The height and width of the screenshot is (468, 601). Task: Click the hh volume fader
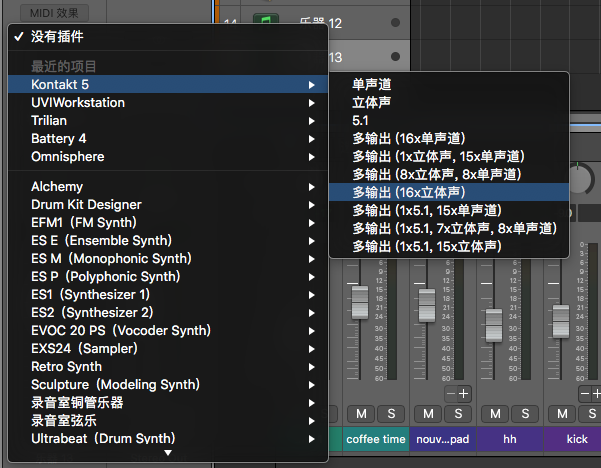(494, 325)
